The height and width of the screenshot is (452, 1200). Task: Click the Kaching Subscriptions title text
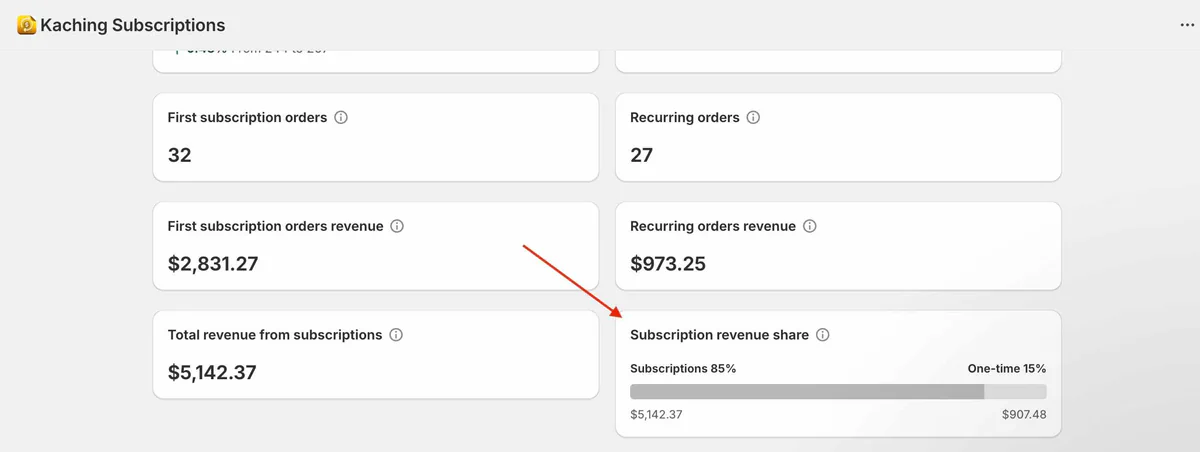(133, 25)
